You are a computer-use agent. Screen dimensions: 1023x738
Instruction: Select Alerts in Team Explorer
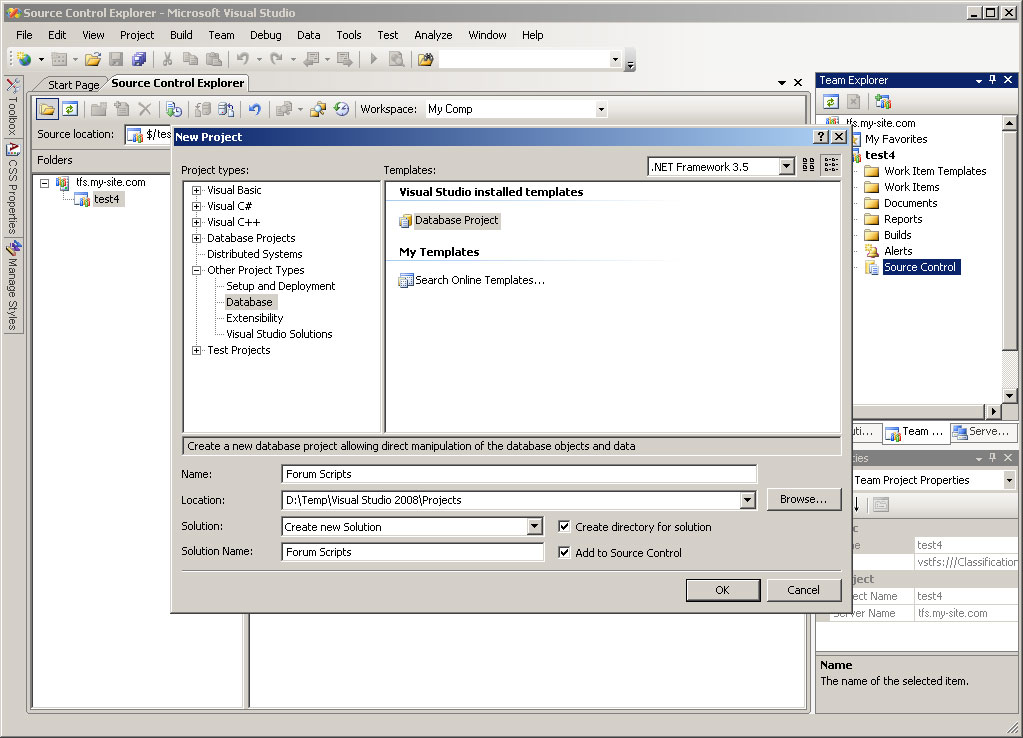pos(898,251)
